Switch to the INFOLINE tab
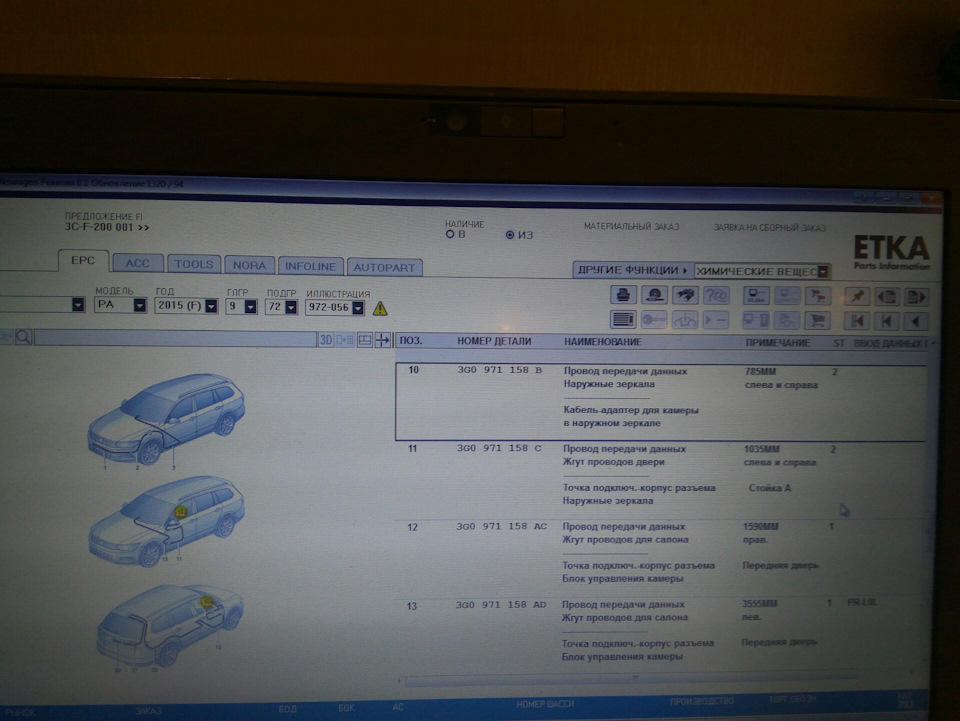 [310, 266]
